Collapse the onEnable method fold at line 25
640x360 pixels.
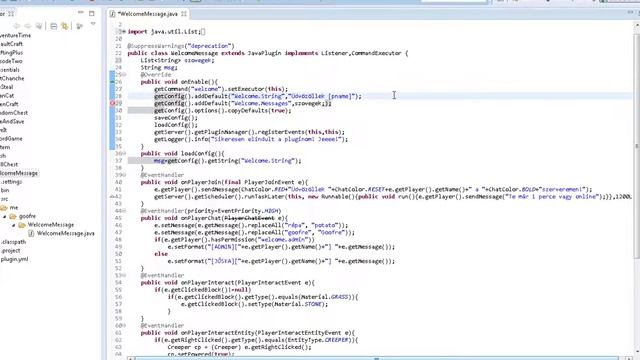coord(124,75)
